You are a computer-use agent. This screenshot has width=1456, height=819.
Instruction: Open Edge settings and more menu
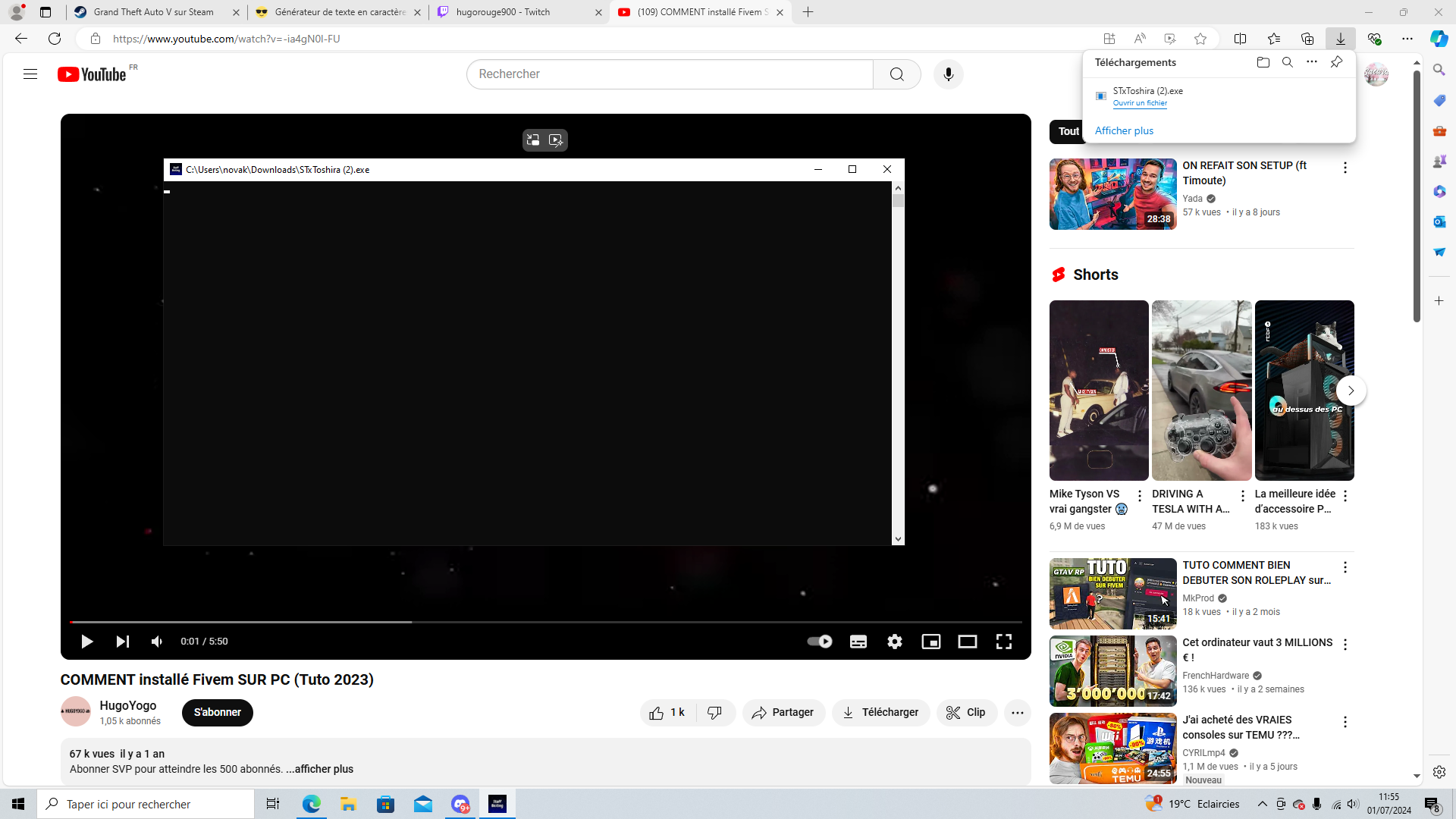(1407, 39)
